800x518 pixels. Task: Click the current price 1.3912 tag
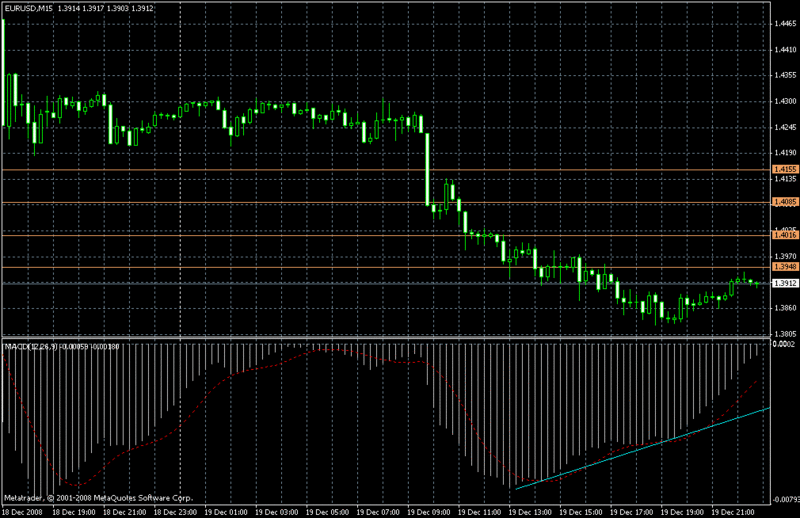tap(783, 283)
